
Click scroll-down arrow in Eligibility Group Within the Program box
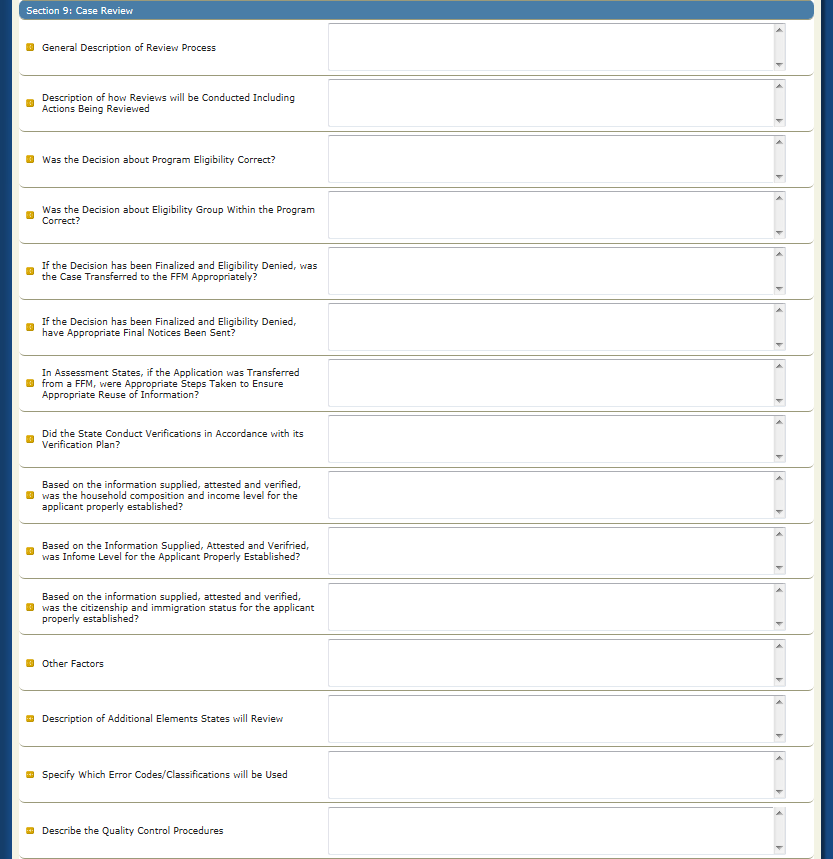coord(779,233)
